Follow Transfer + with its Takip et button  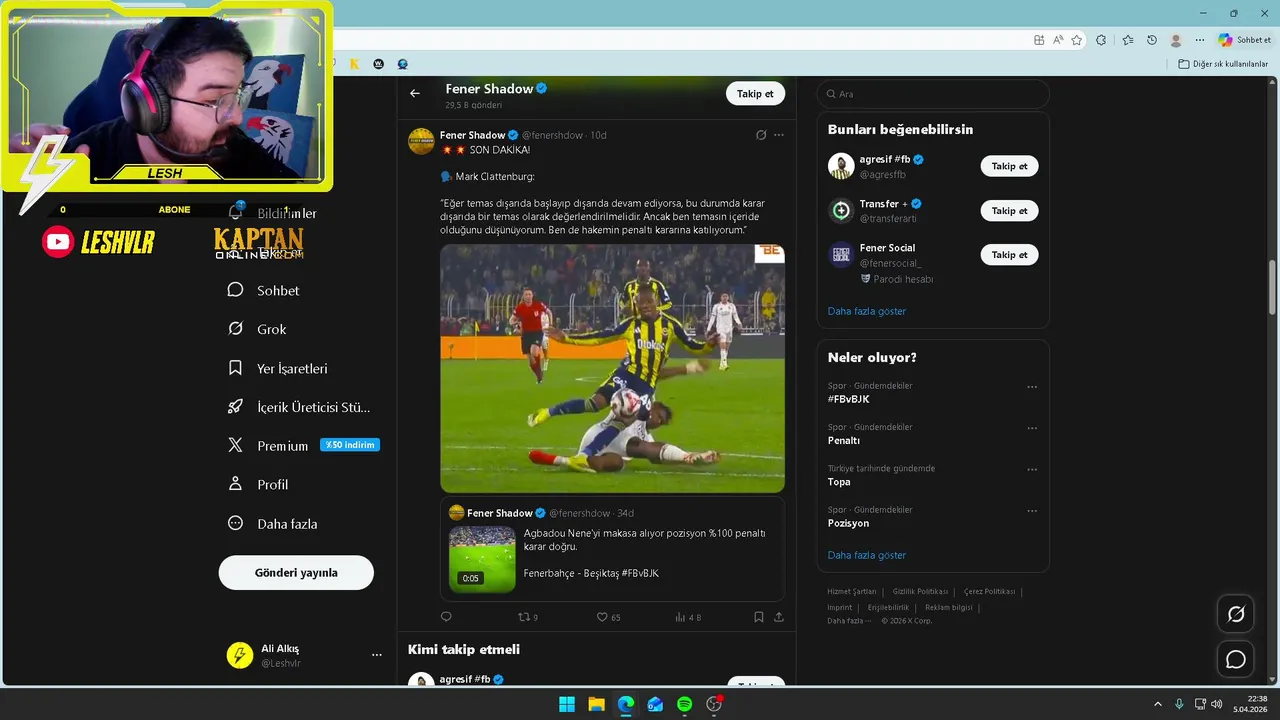tap(1009, 210)
